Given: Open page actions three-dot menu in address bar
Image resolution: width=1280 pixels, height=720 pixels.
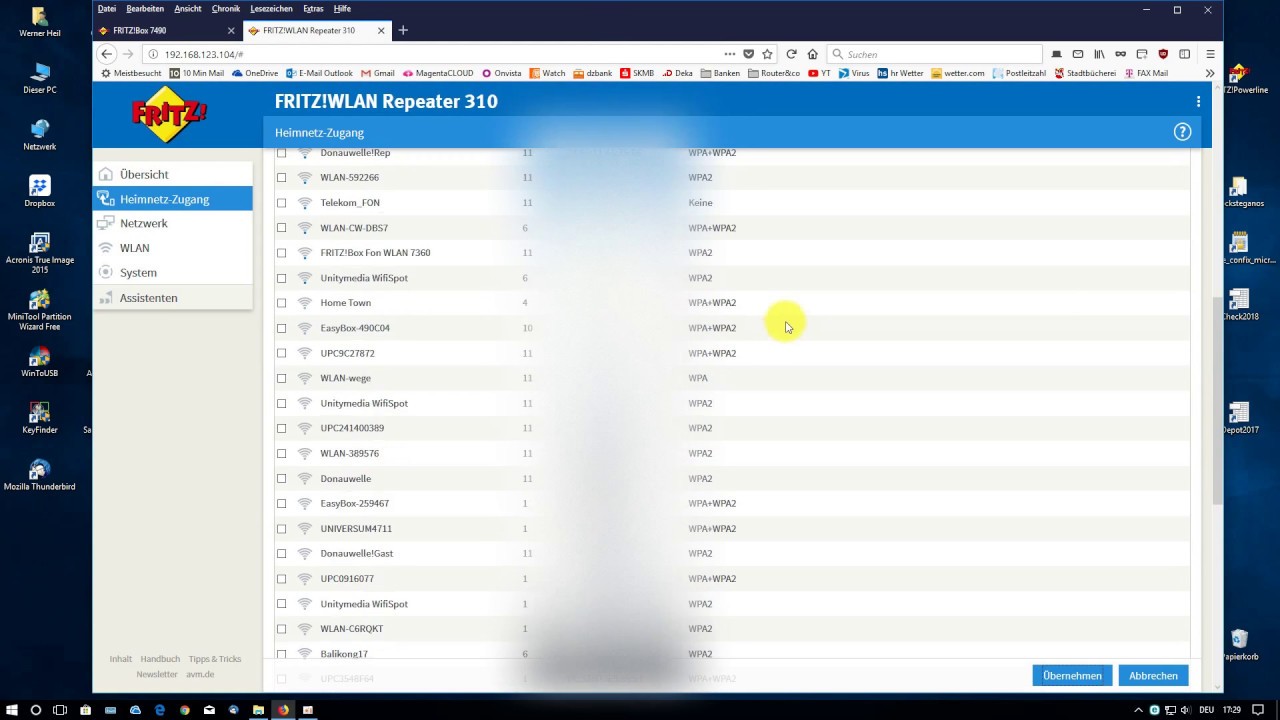Looking at the screenshot, I should click(730, 54).
